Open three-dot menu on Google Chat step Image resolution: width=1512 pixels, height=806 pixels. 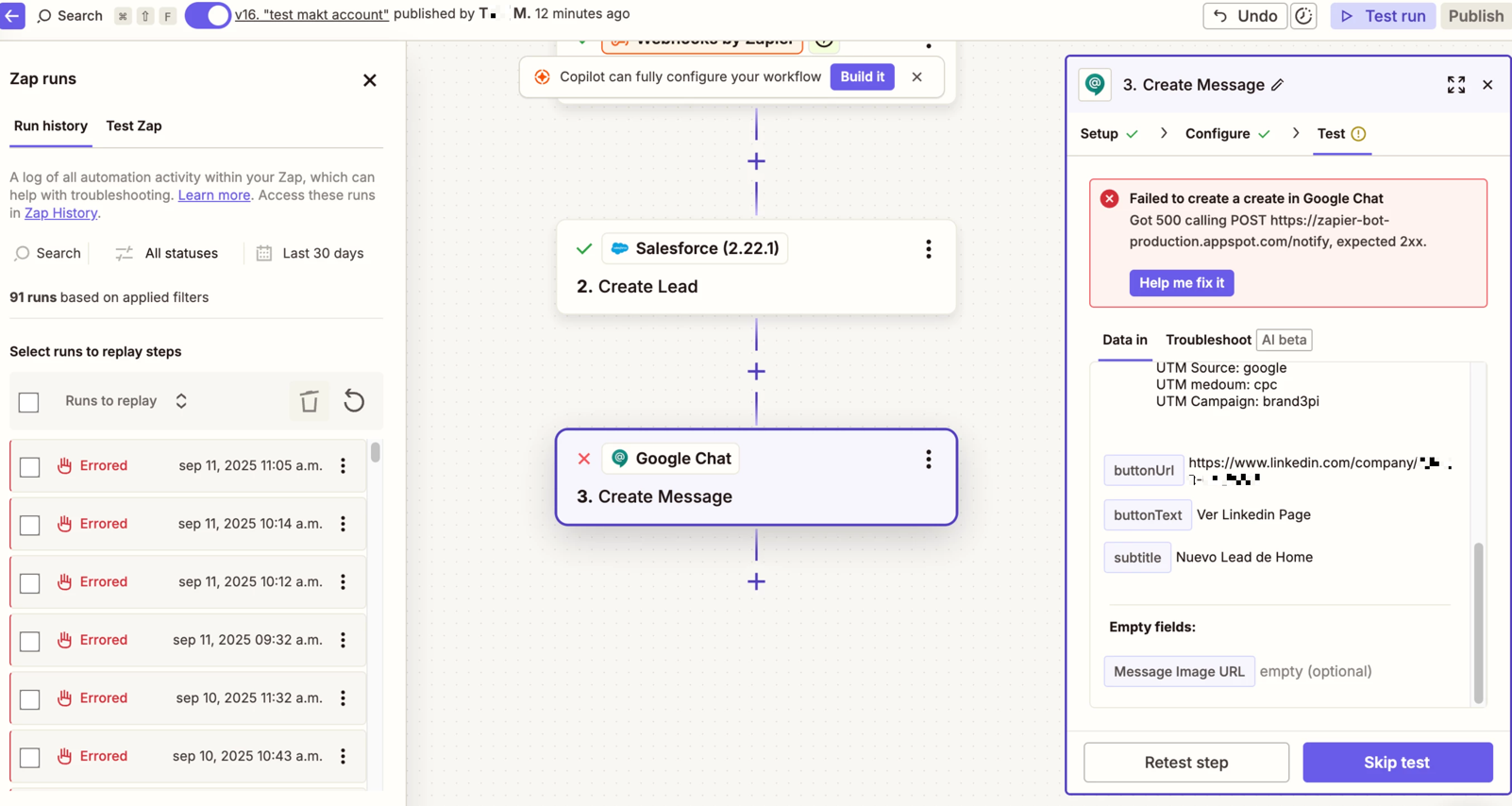point(928,459)
